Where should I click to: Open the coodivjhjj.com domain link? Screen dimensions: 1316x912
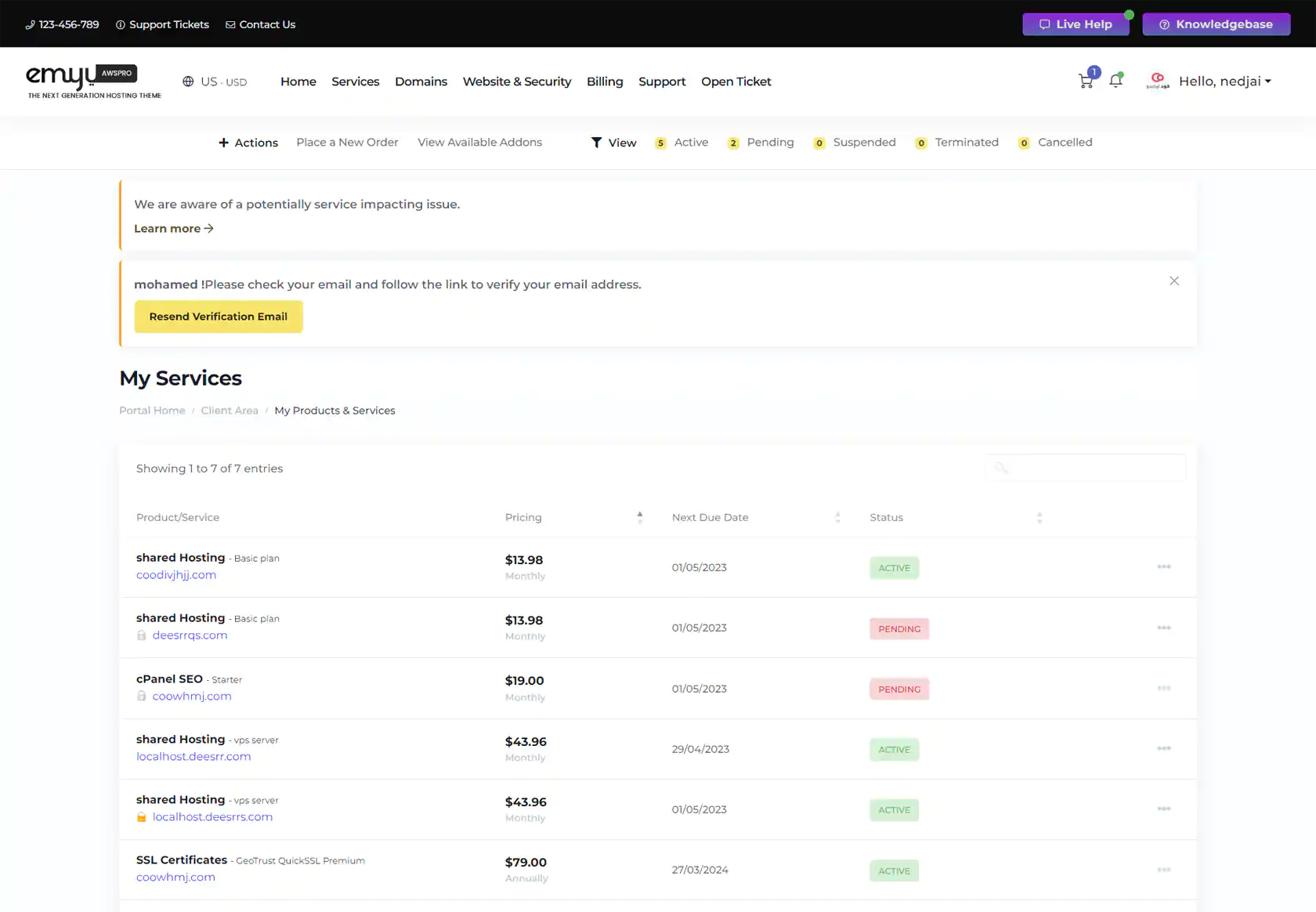176,575
